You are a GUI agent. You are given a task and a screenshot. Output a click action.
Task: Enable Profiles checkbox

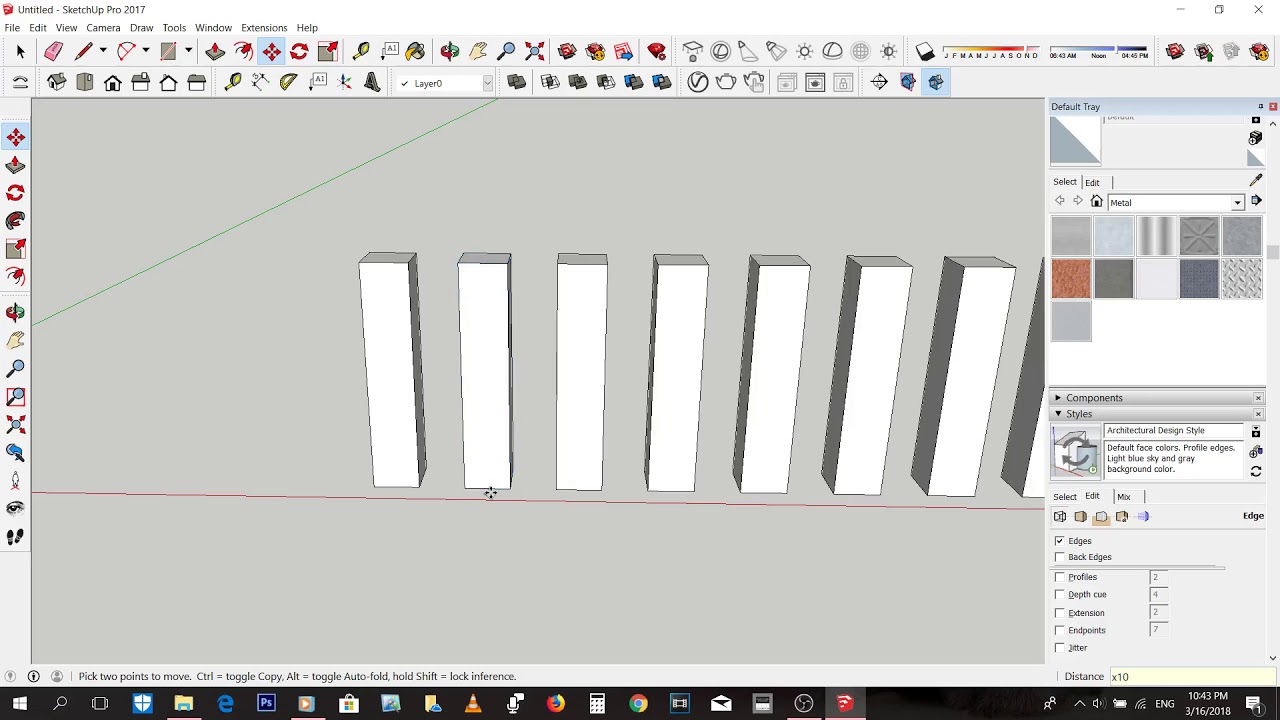[1059, 577]
